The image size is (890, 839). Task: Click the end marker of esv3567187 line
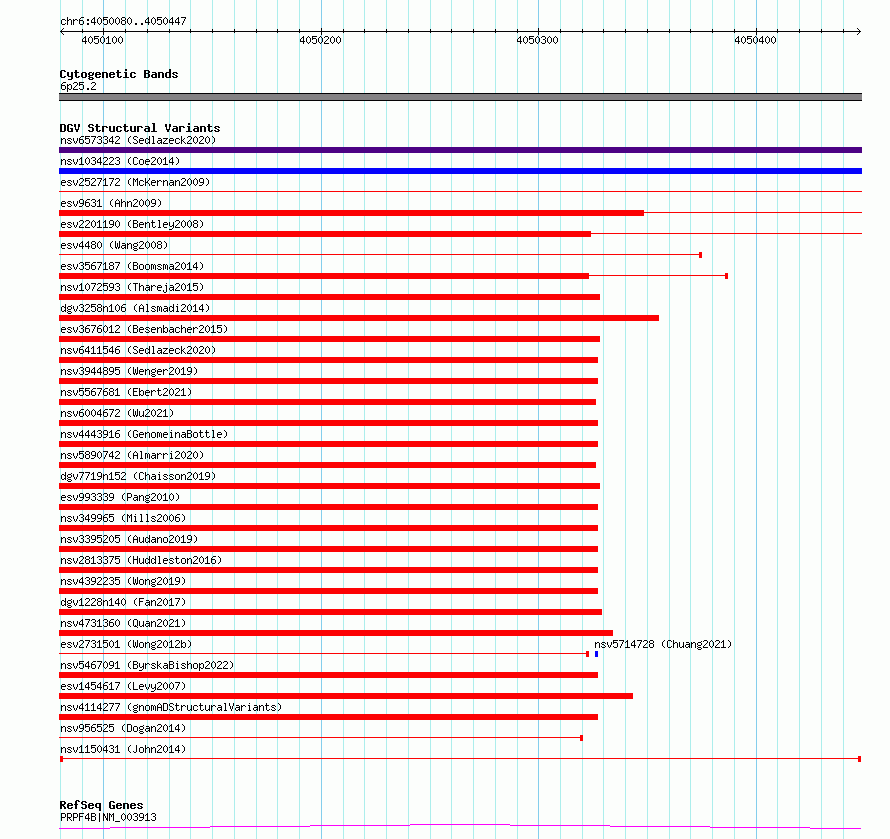coord(727,276)
